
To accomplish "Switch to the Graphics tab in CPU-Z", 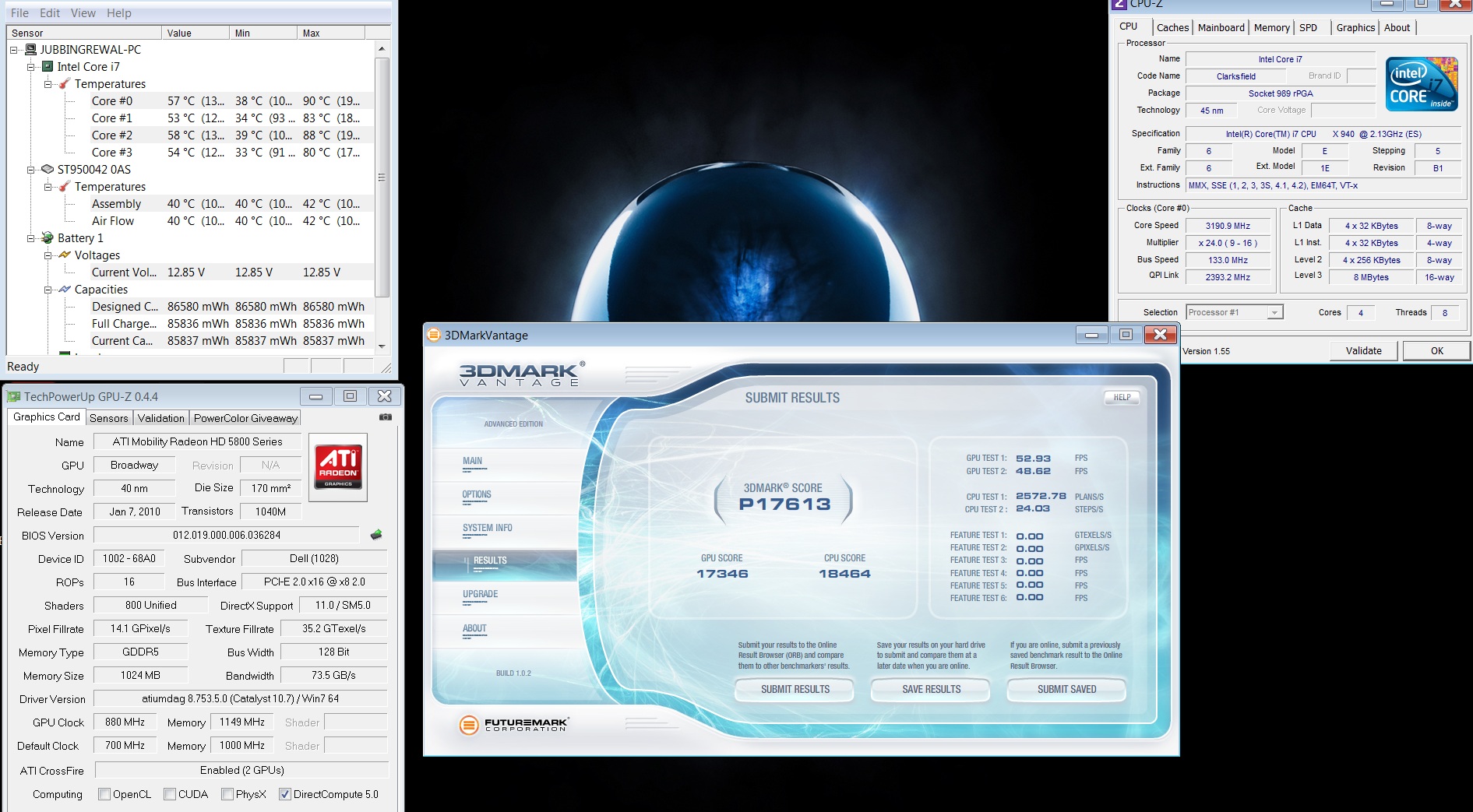I will point(1355,27).
